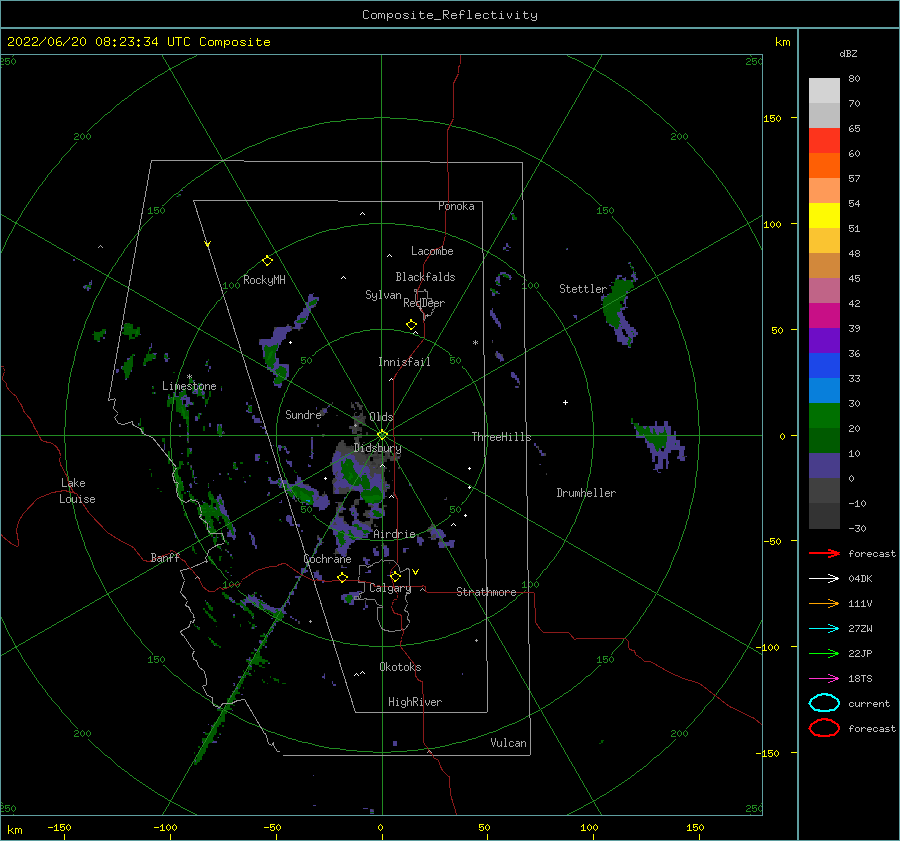Click the yellow diamond marker below RedDeer
Viewport: 900px width, 841px height.
pyautogui.click(x=411, y=325)
